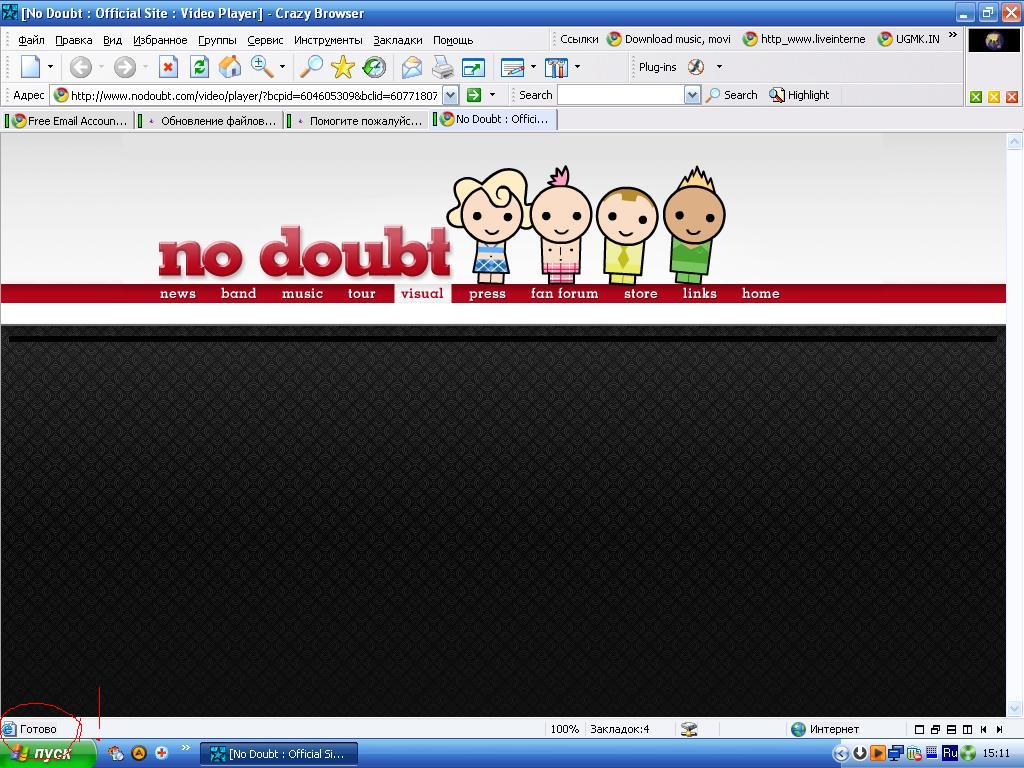1024x768 pixels.
Task: Open the fan forum link
Action: pyautogui.click(x=564, y=293)
